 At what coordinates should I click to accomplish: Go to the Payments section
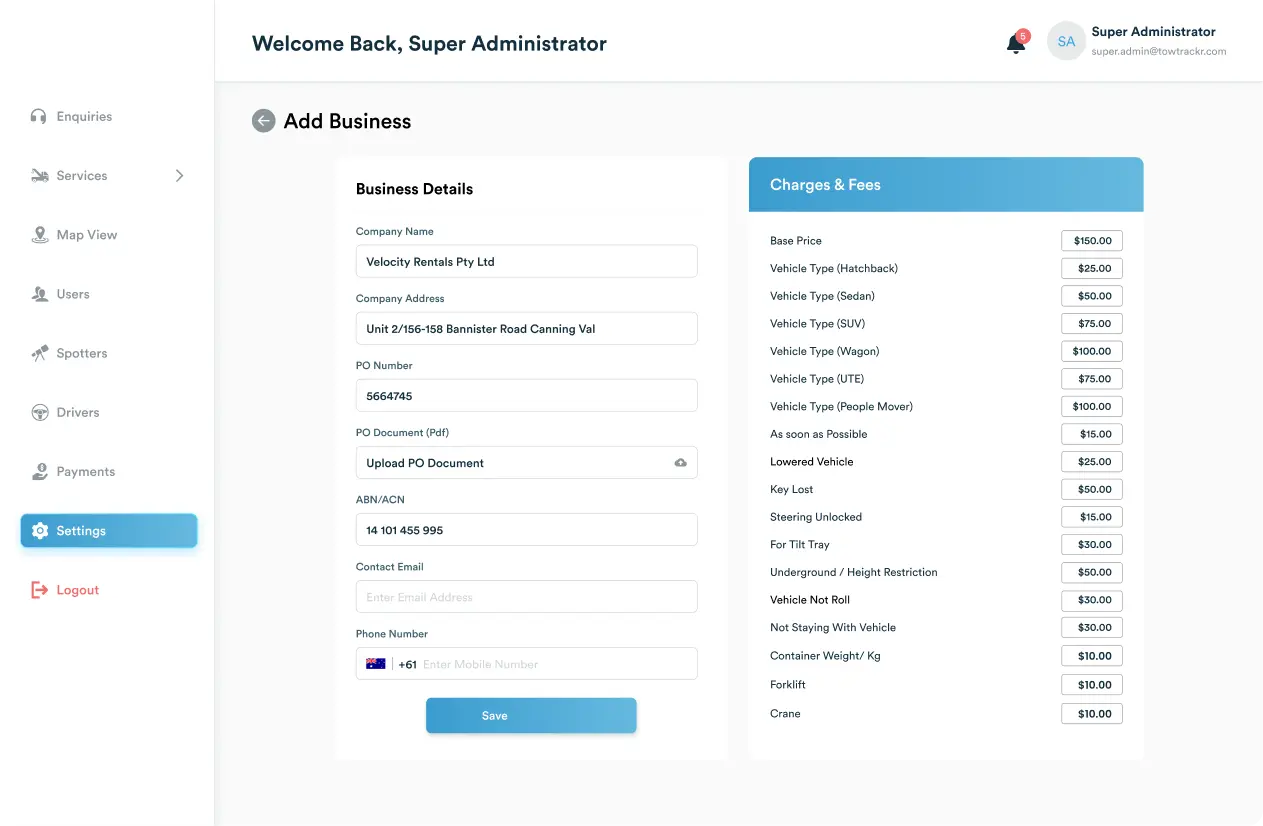point(85,472)
